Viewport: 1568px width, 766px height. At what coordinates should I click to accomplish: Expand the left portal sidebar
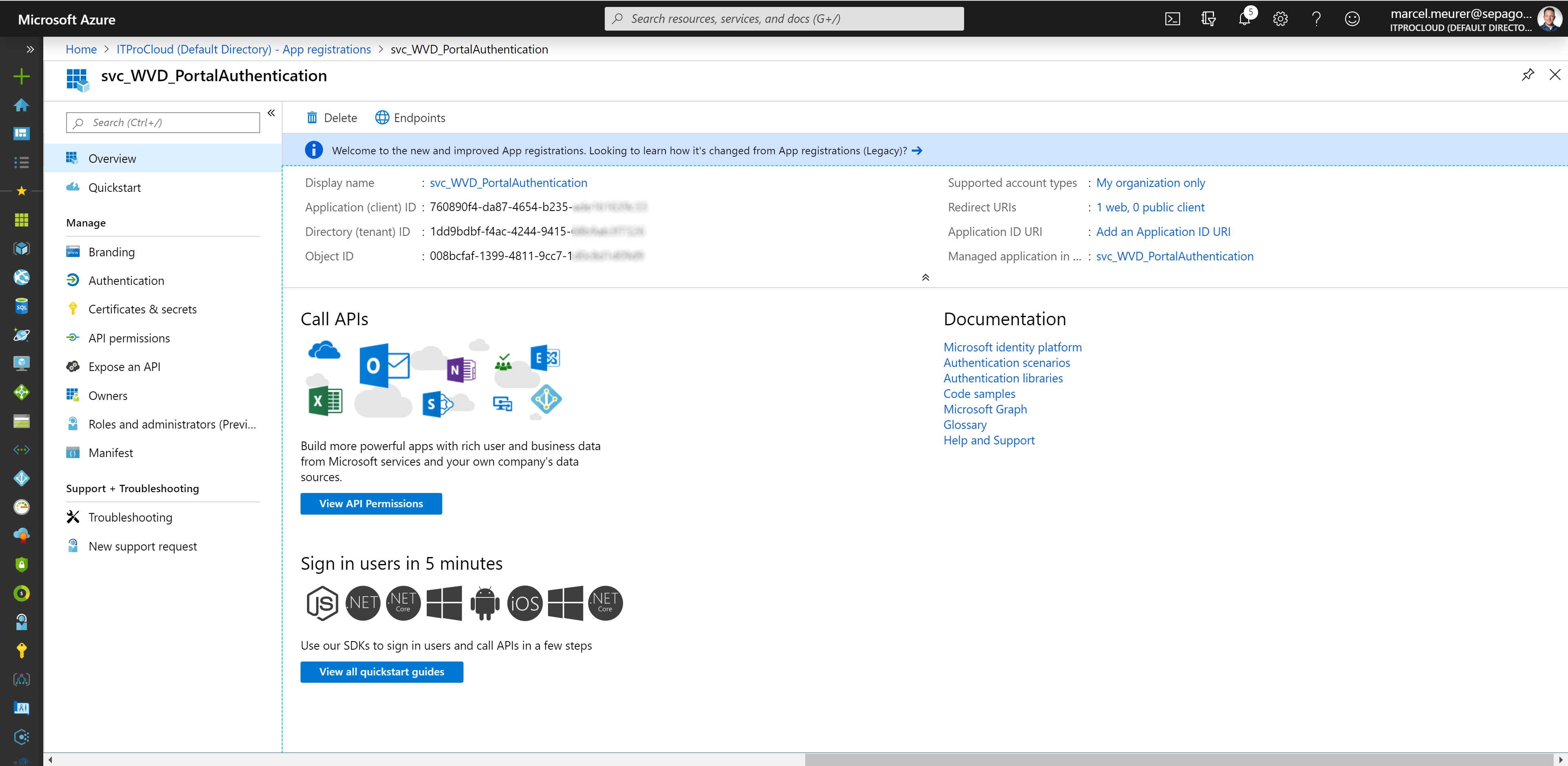(30, 49)
